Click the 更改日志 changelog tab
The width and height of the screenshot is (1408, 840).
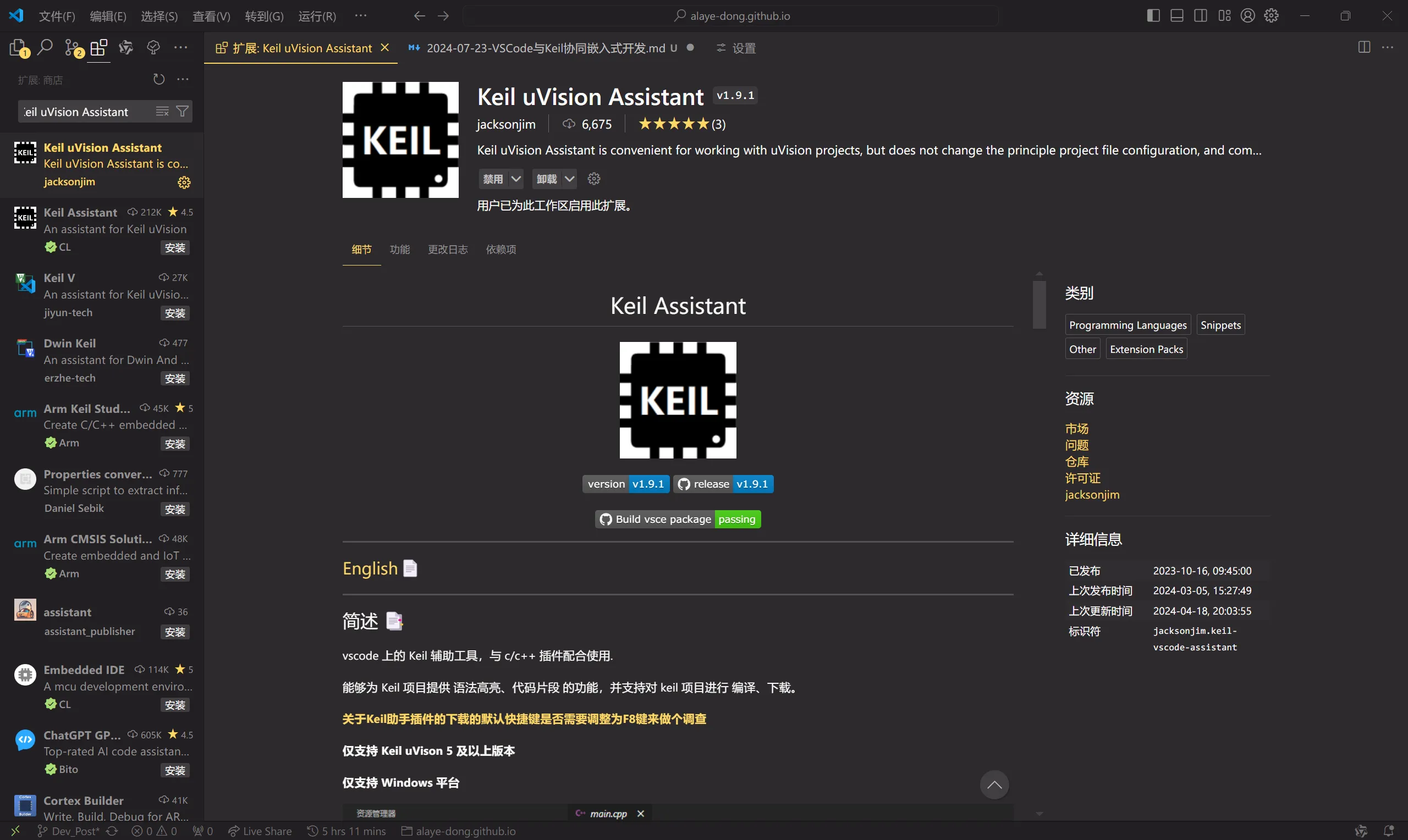tap(448, 249)
